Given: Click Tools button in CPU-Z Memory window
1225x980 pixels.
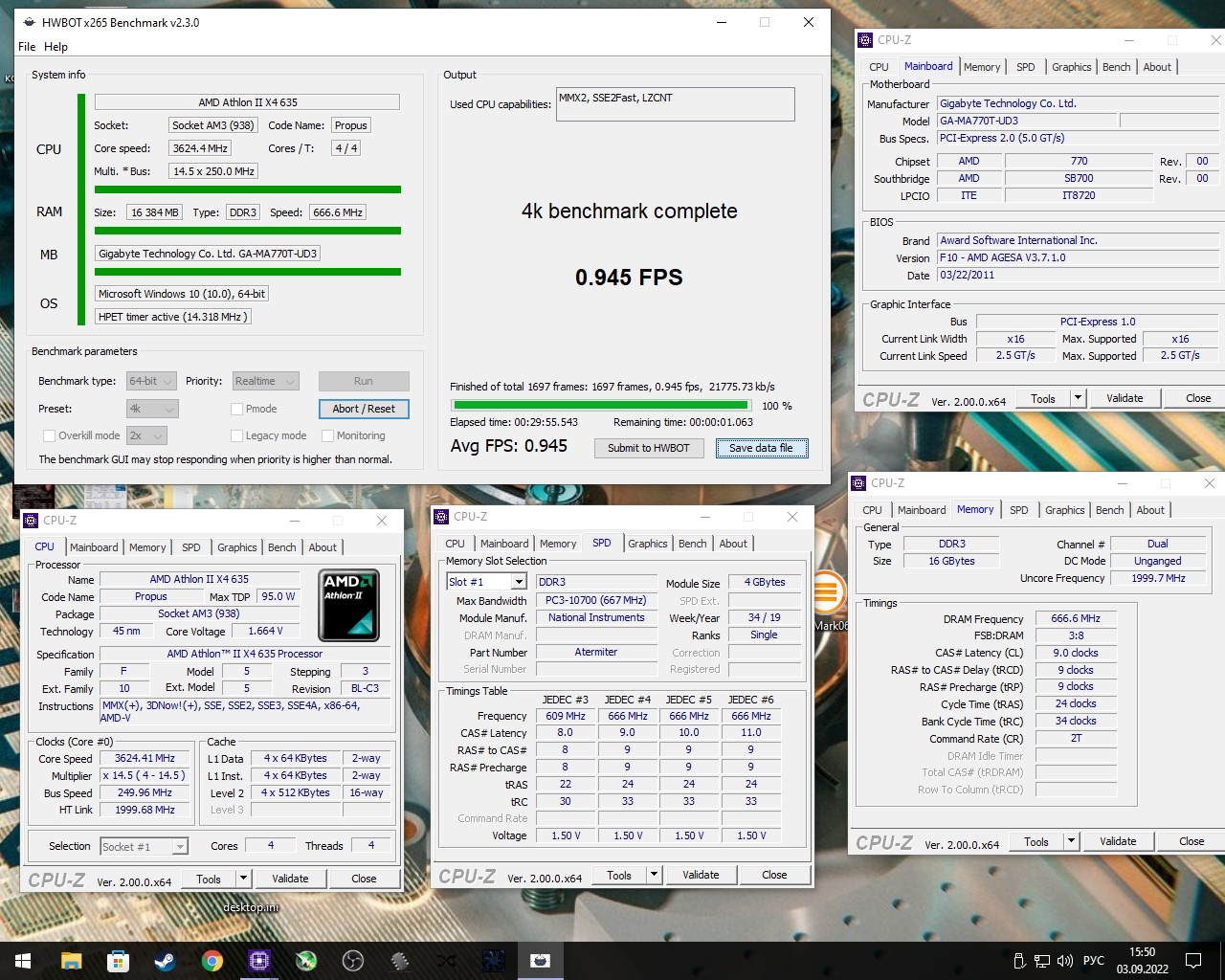Looking at the screenshot, I should click(x=1036, y=841).
